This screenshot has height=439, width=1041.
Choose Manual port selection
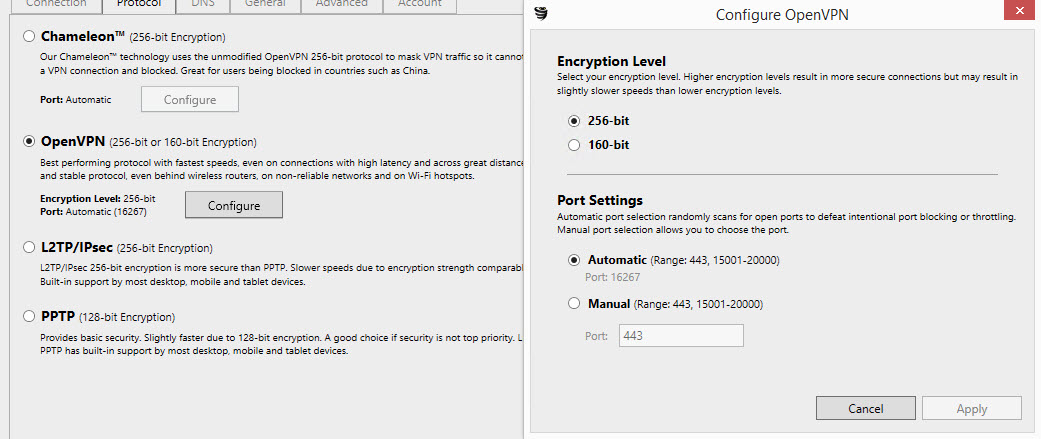click(x=574, y=304)
